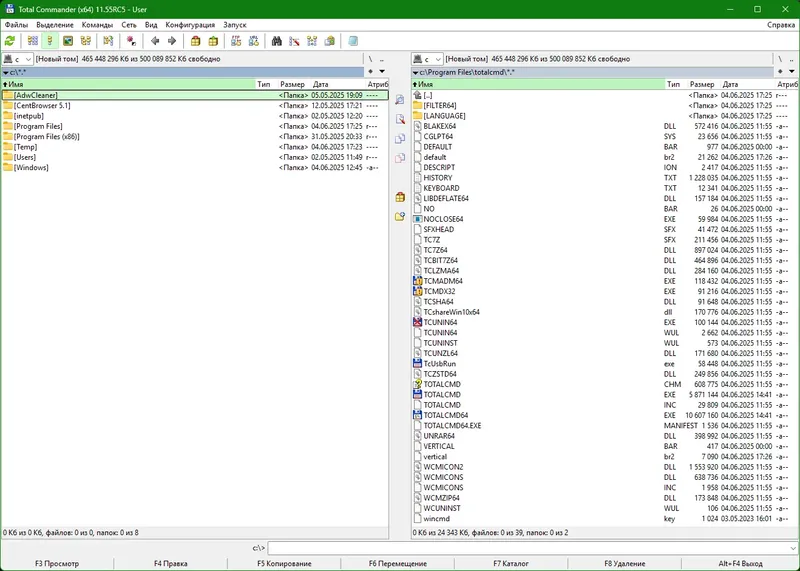Expand the command line history dropdown
The image size is (800, 571).
793,548
